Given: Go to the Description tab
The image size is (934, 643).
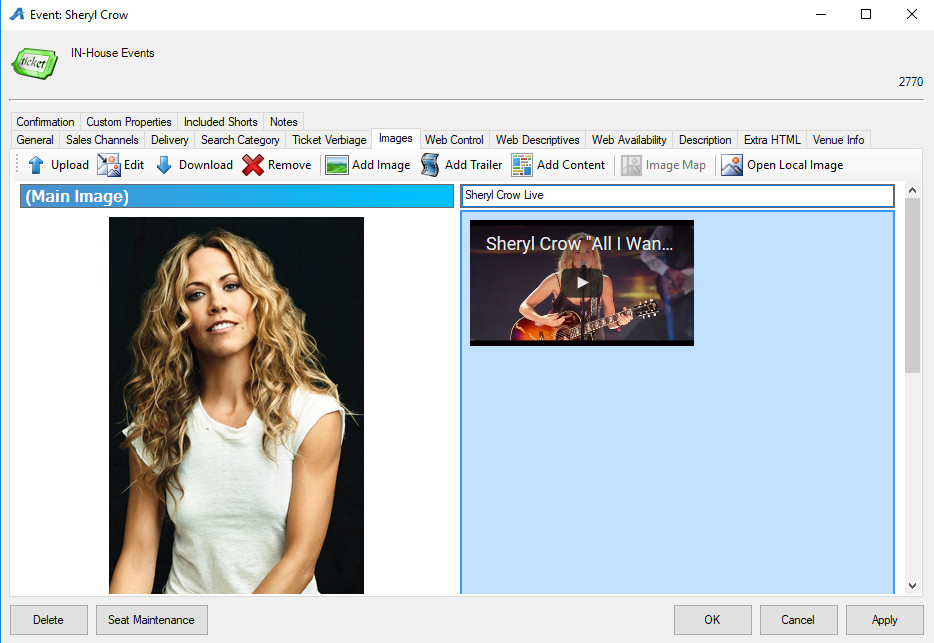Looking at the screenshot, I should point(705,139).
